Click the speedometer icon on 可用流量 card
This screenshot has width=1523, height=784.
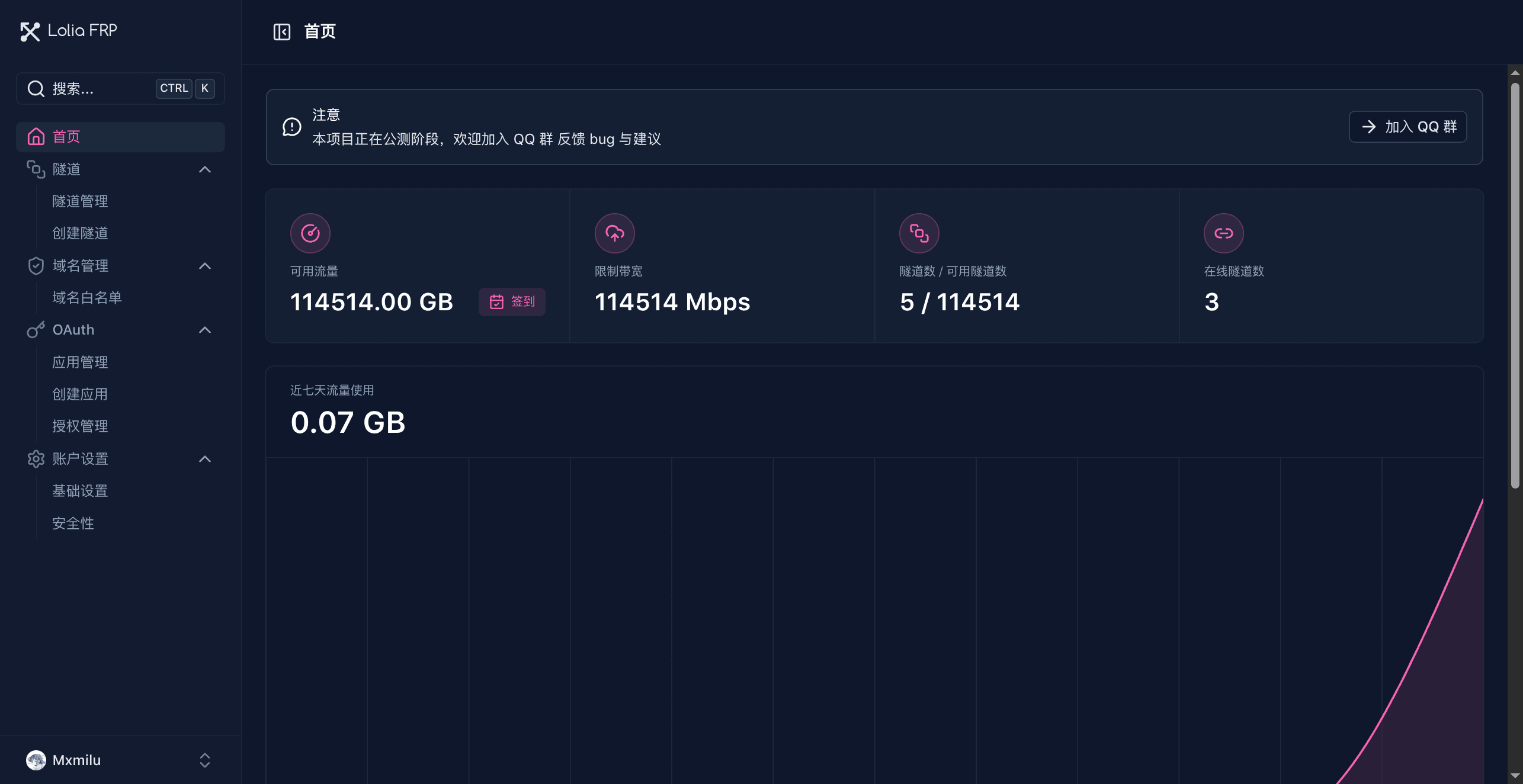pyautogui.click(x=310, y=233)
